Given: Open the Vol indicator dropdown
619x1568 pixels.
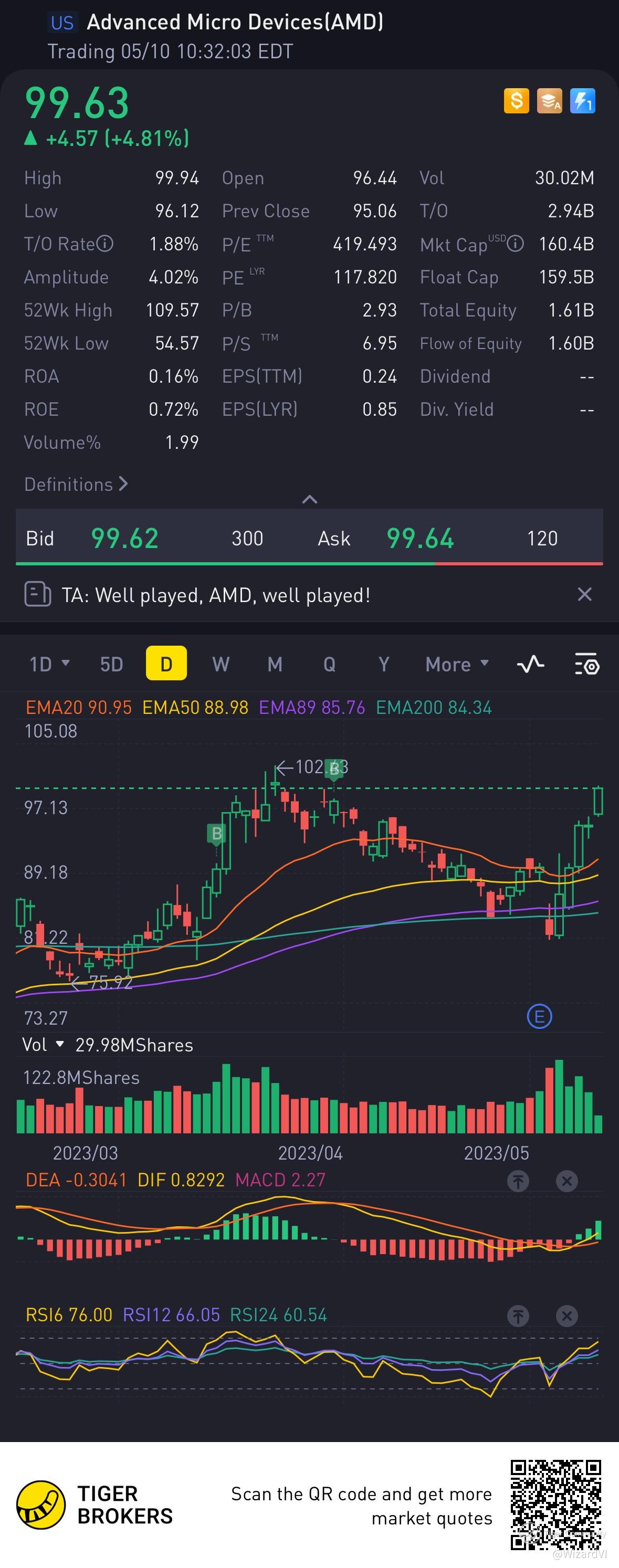Looking at the screenshot, I should [43, 1045].
